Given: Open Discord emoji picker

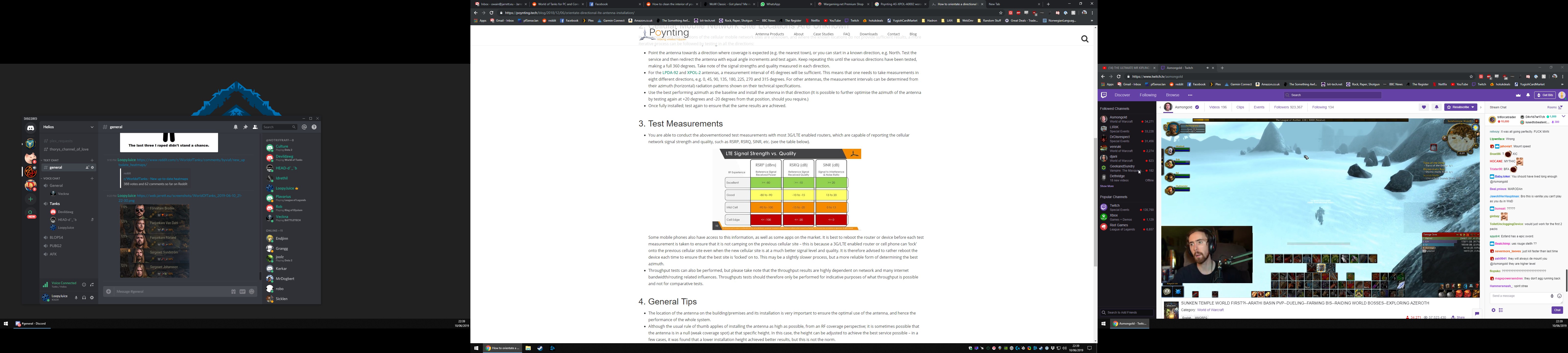Looking at the screenshot, I should pos(251,291).
